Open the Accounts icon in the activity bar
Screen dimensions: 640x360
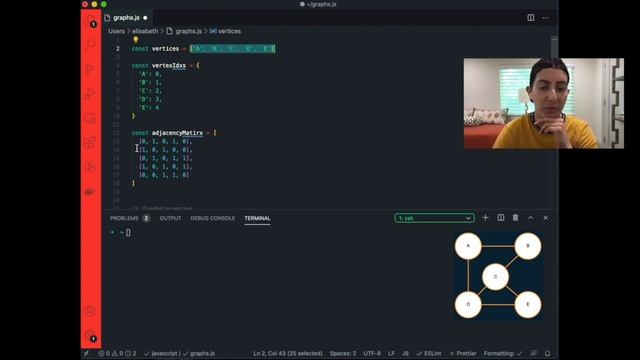[x=90, y=311]
